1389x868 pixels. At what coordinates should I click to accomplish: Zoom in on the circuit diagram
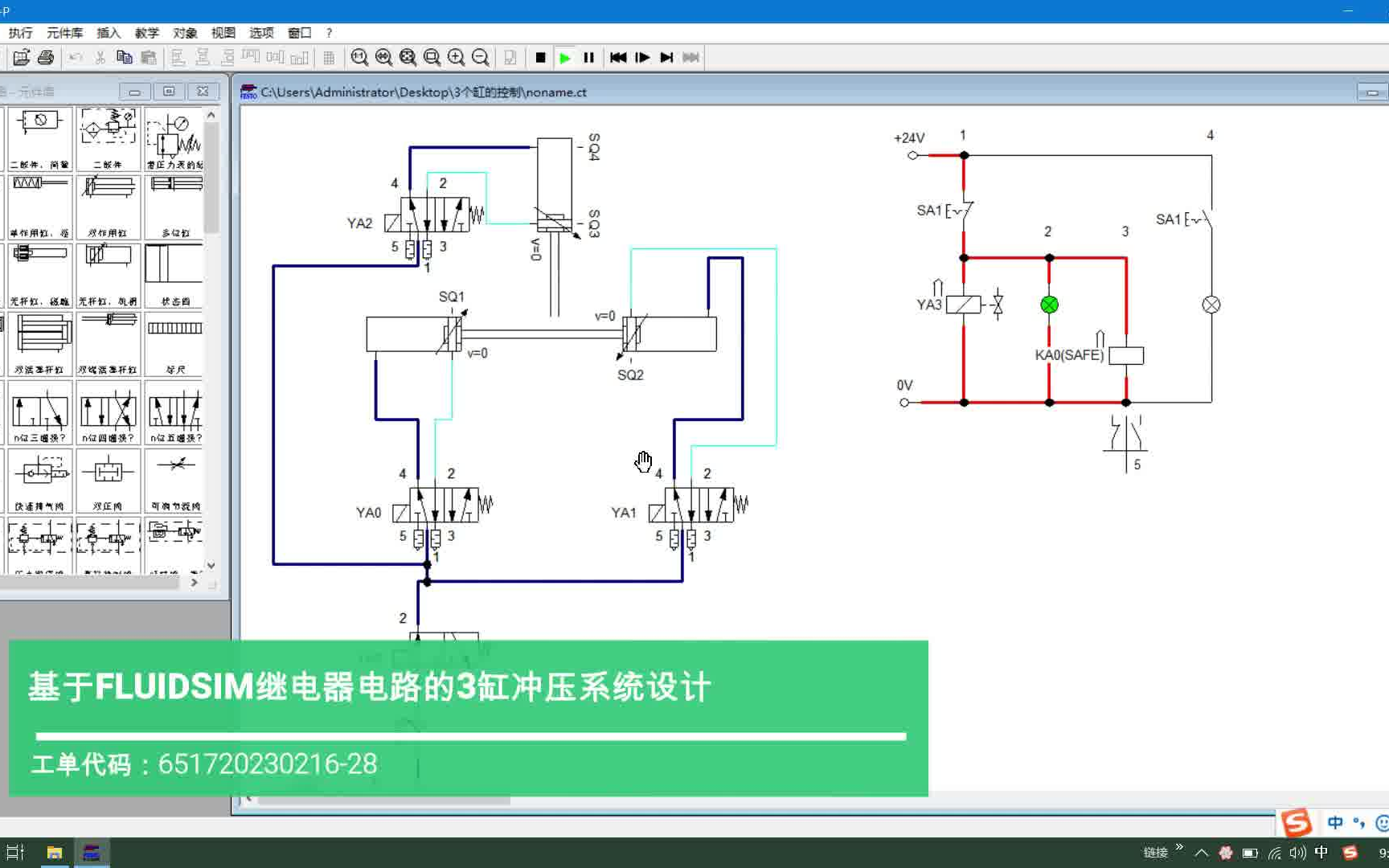click(x=456, y=58)
